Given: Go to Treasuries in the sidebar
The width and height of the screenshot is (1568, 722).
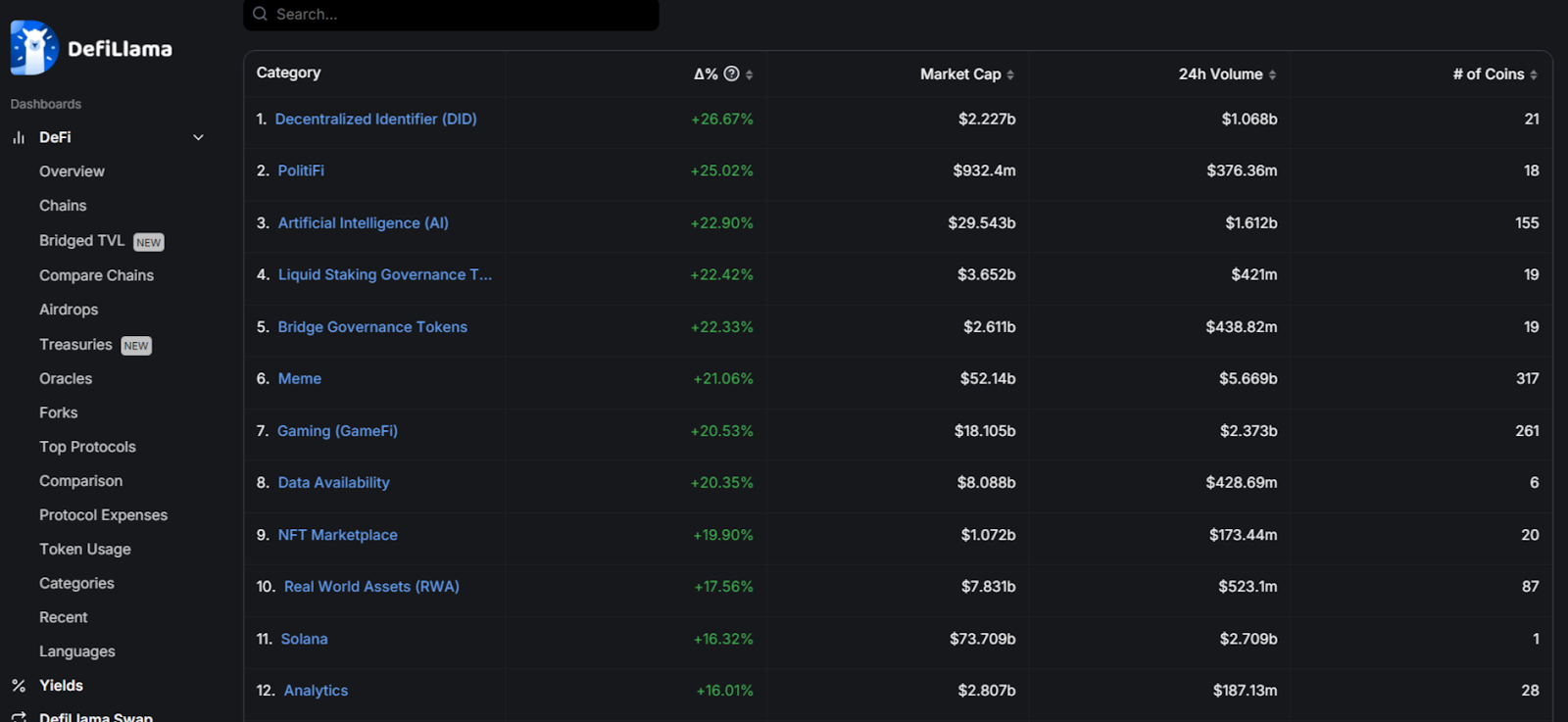Looking at the screenshot, I should 75,345.
